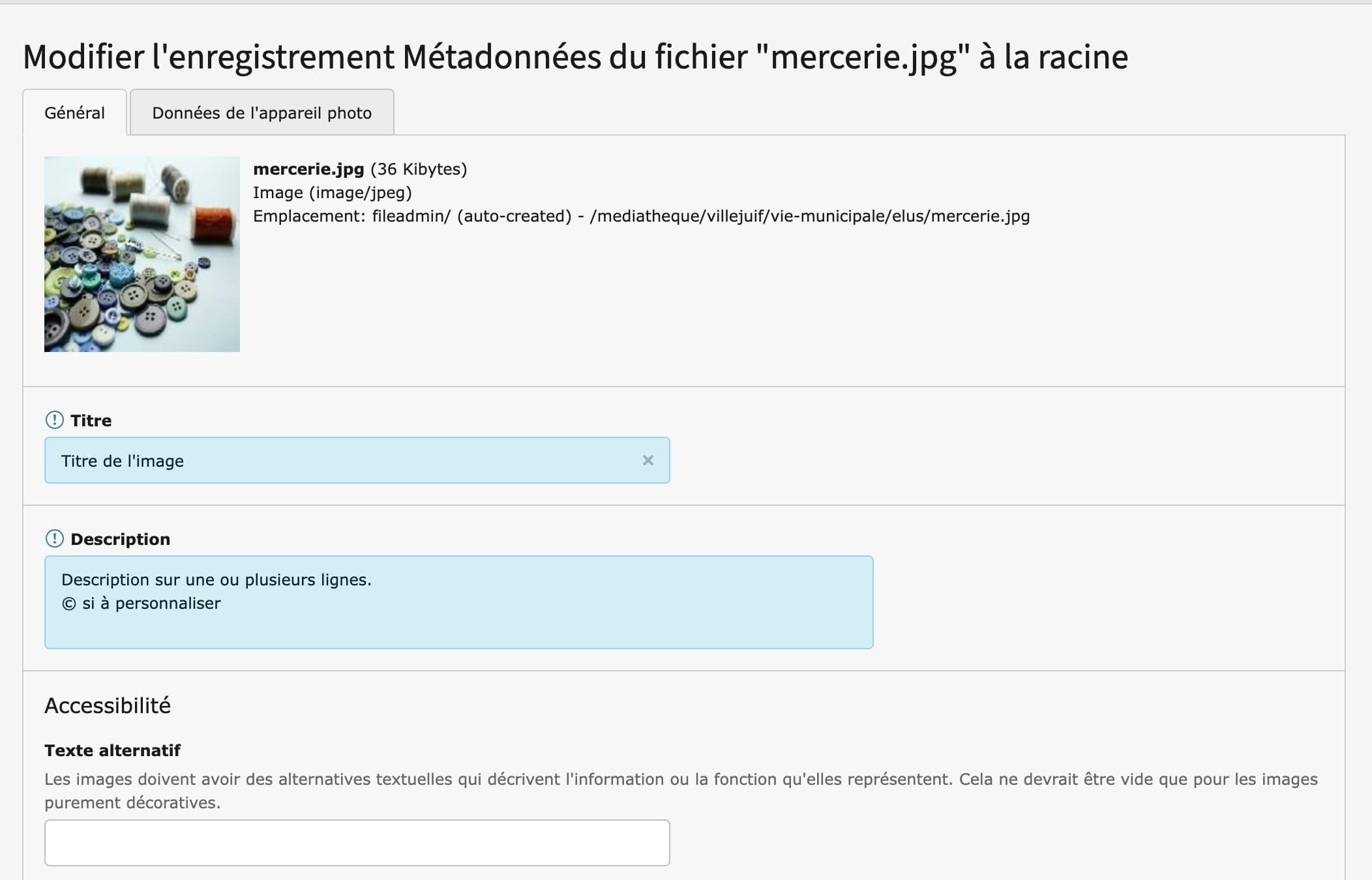Click the second line of the Description text
The height and width of the screenshot is (880, 1372).
pos(141,604)
